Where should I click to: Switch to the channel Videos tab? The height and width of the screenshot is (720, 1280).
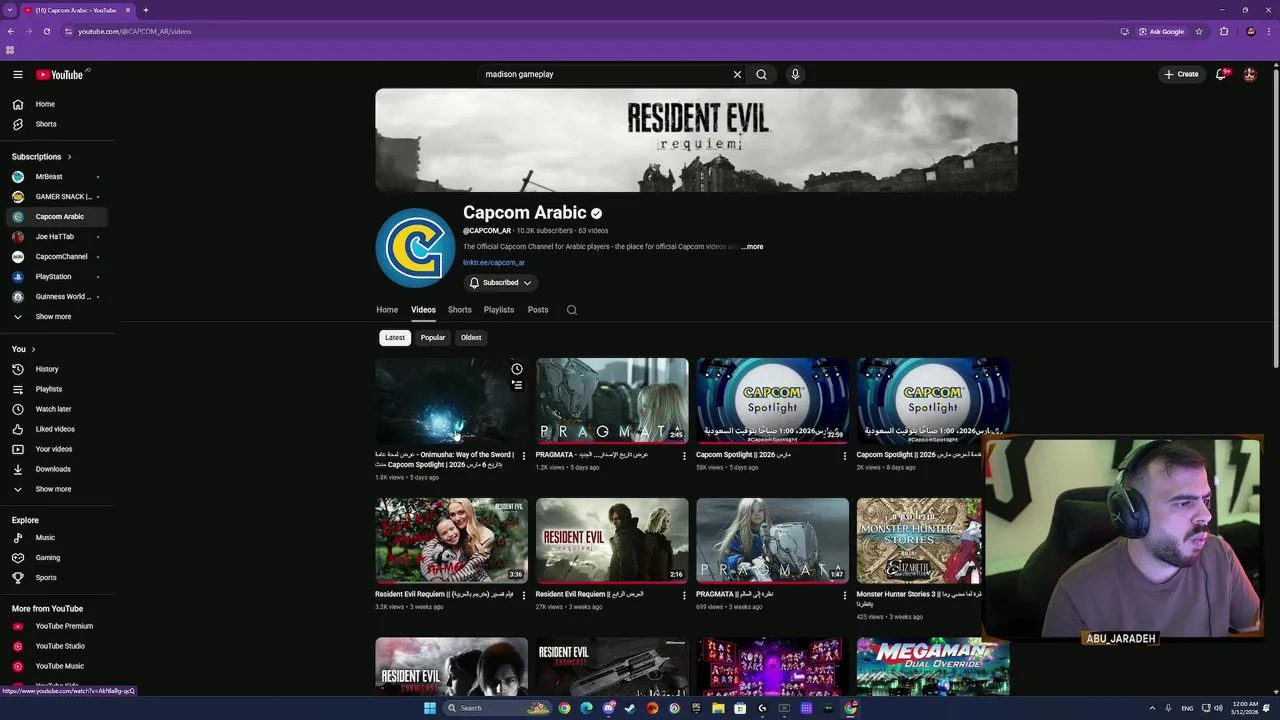click(423, 310)
